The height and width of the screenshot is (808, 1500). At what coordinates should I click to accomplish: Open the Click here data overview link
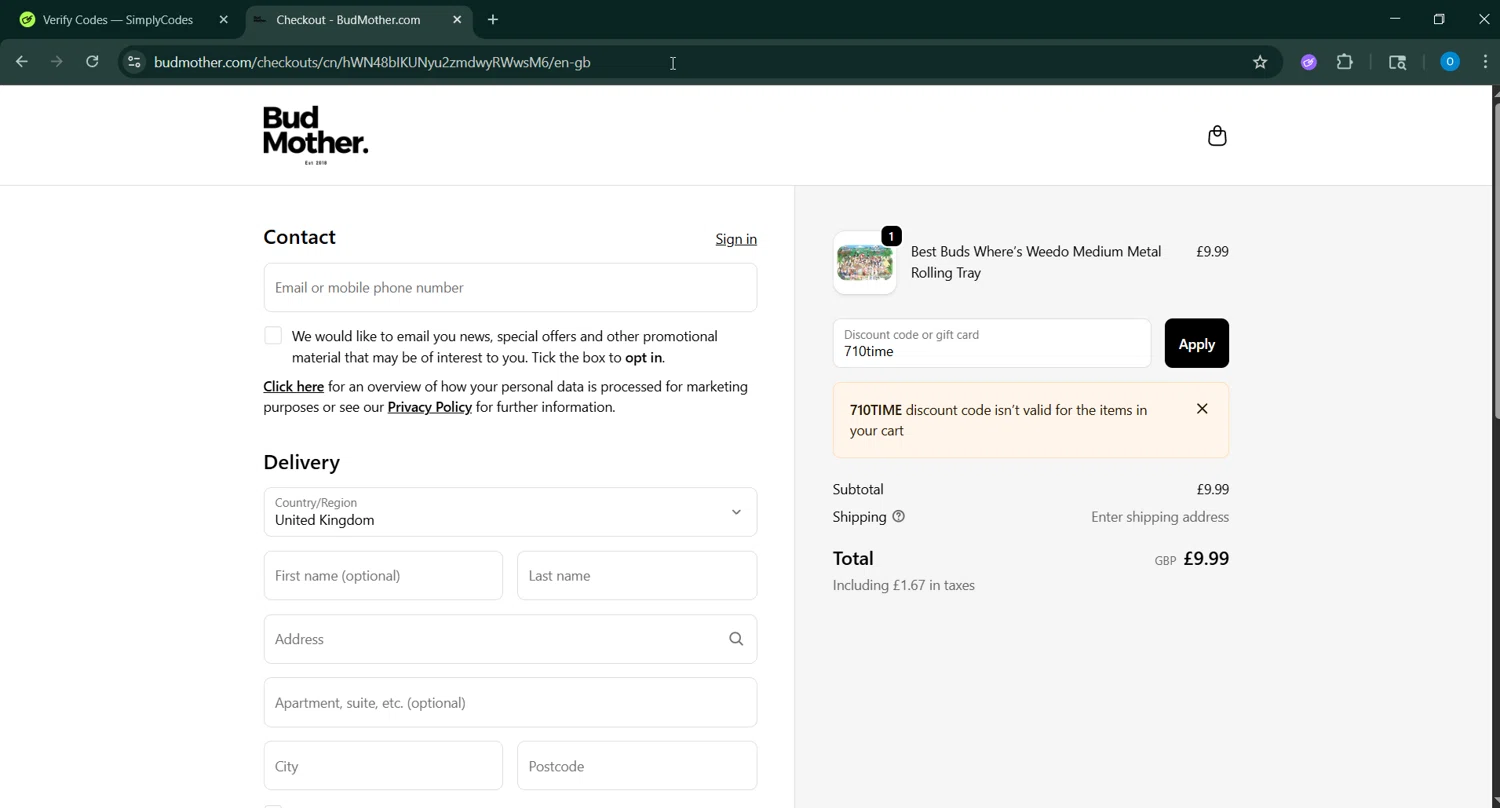pos(293,387)
